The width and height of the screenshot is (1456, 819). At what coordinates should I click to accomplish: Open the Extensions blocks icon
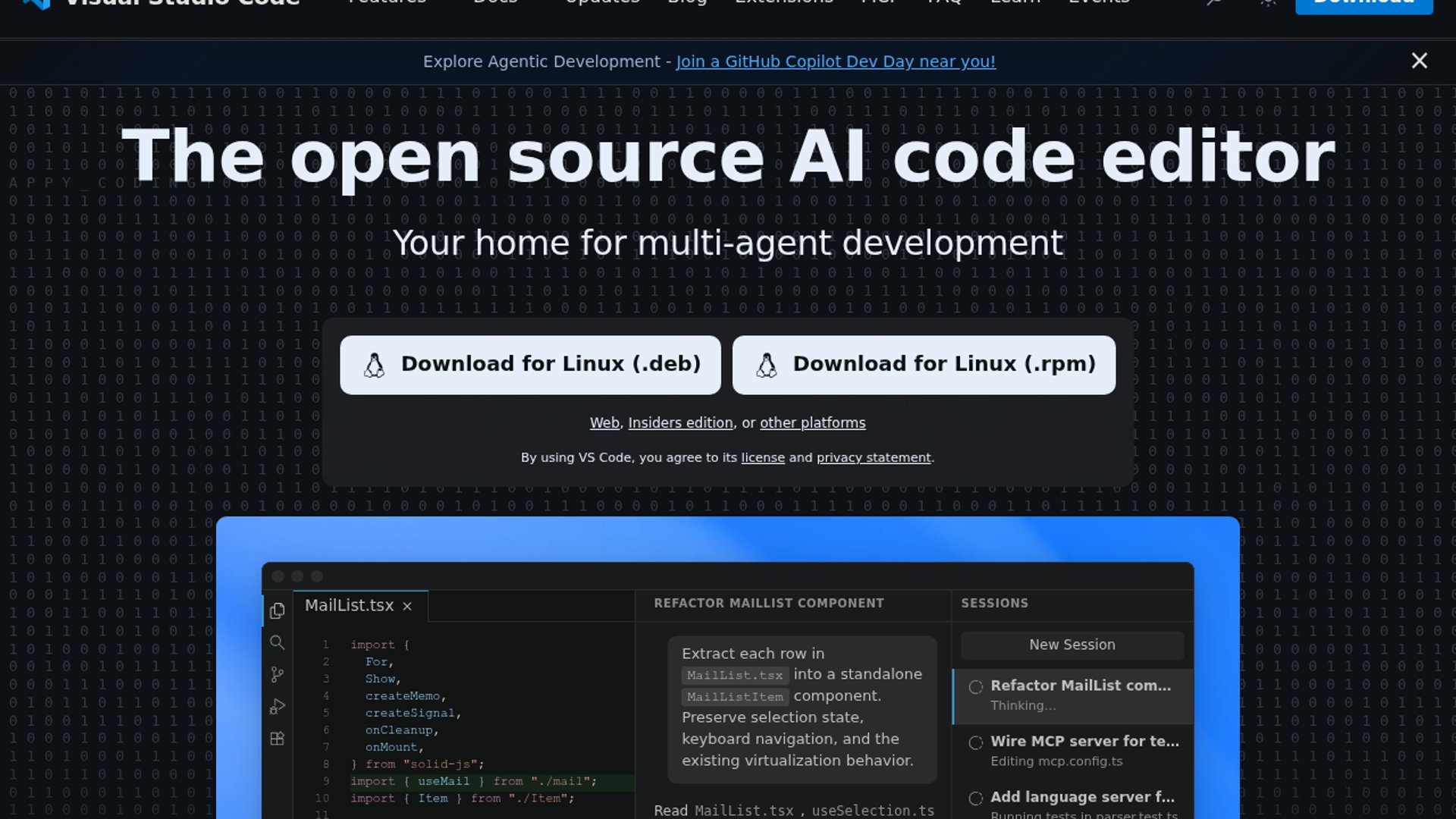point(278,739)
